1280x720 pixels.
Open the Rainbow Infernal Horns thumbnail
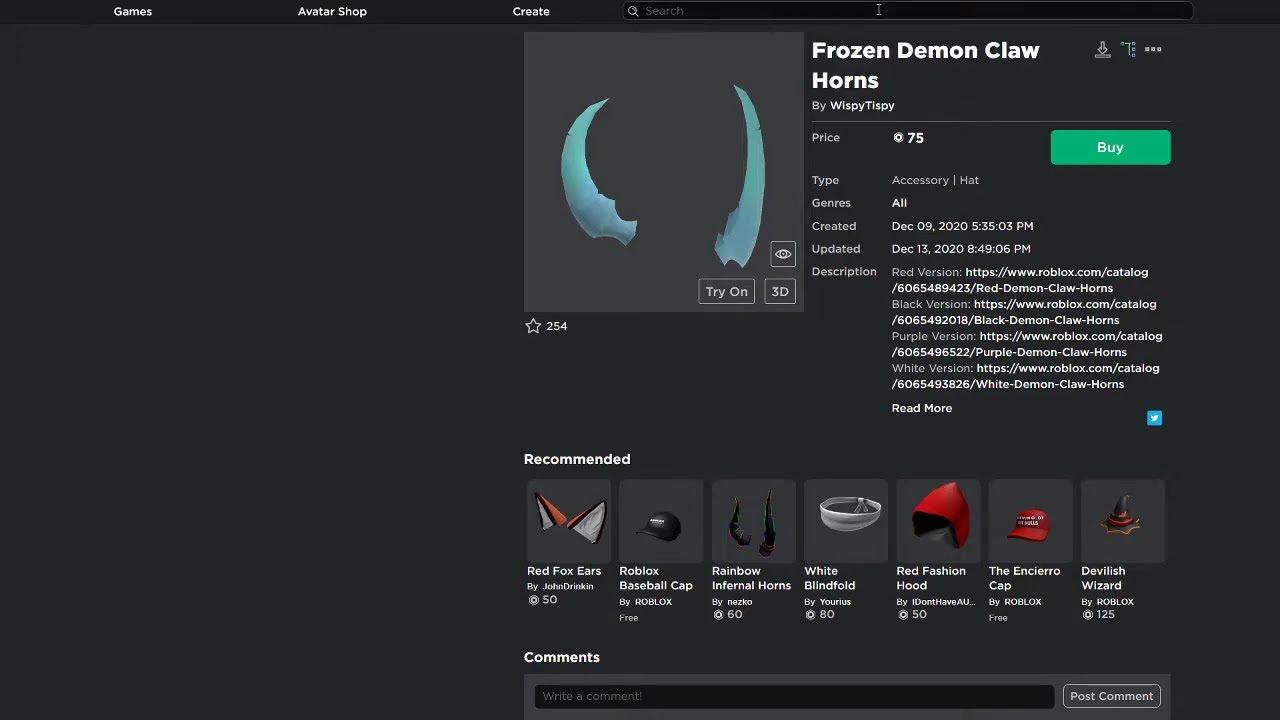[x=753, y=520]
